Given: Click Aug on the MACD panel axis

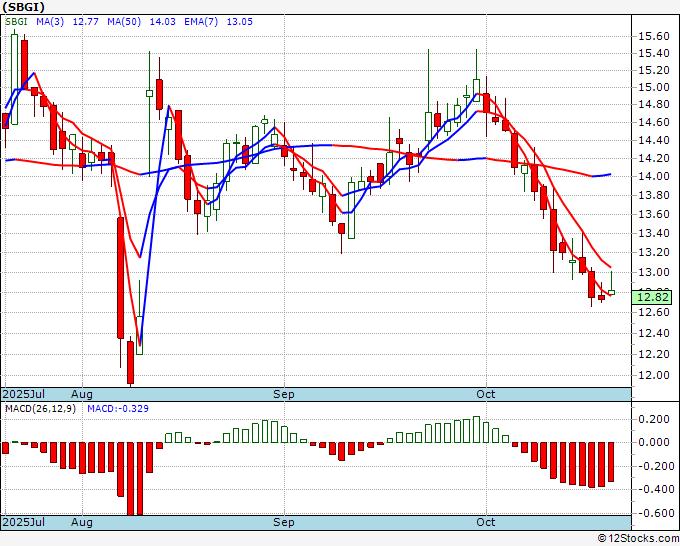Looking at the screenshot, I should [82, 522].
